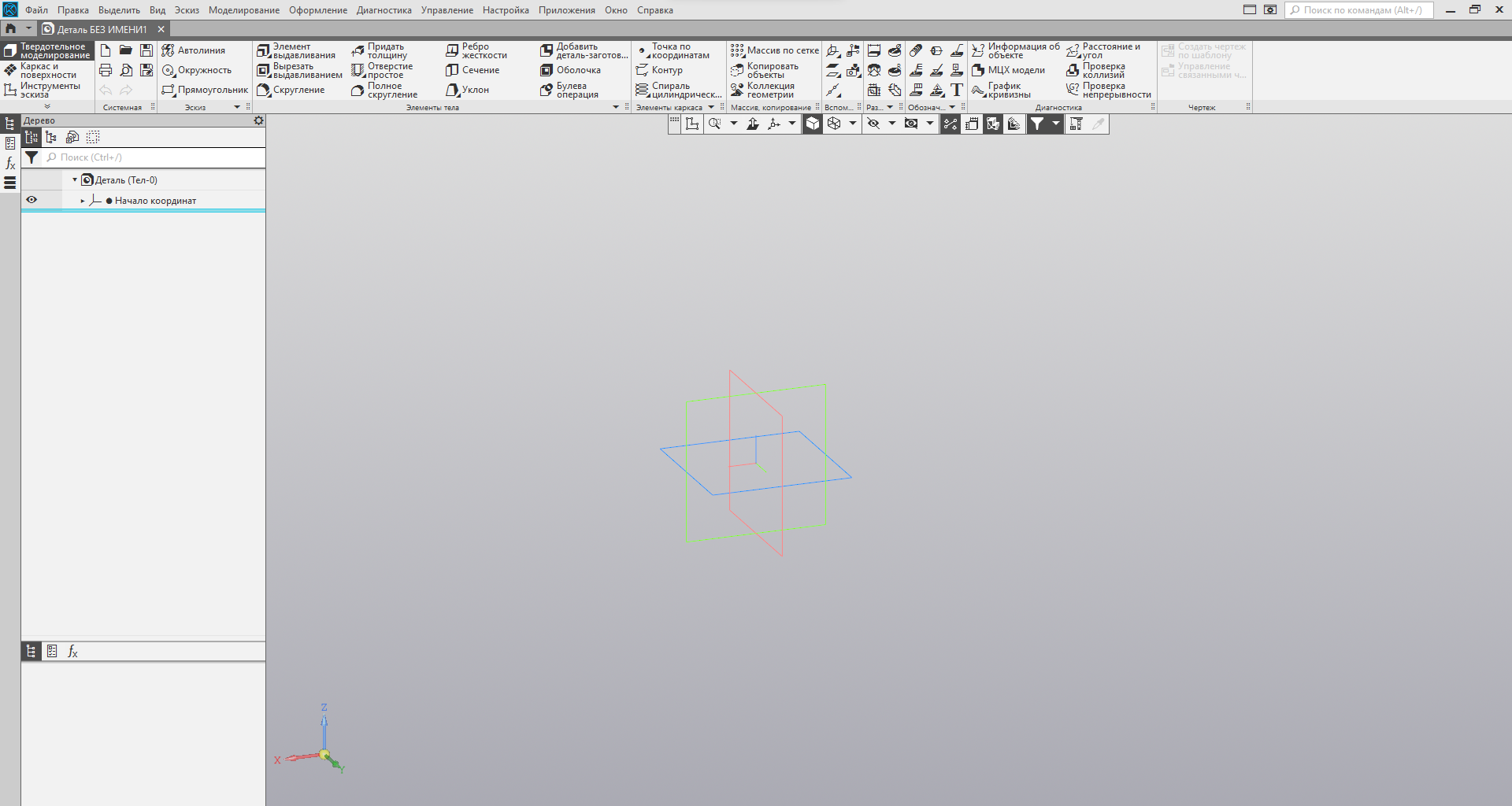This screenshot has height=806, width=1512.
Task: Select the Оболочка tool
Action: click(571, 70)
